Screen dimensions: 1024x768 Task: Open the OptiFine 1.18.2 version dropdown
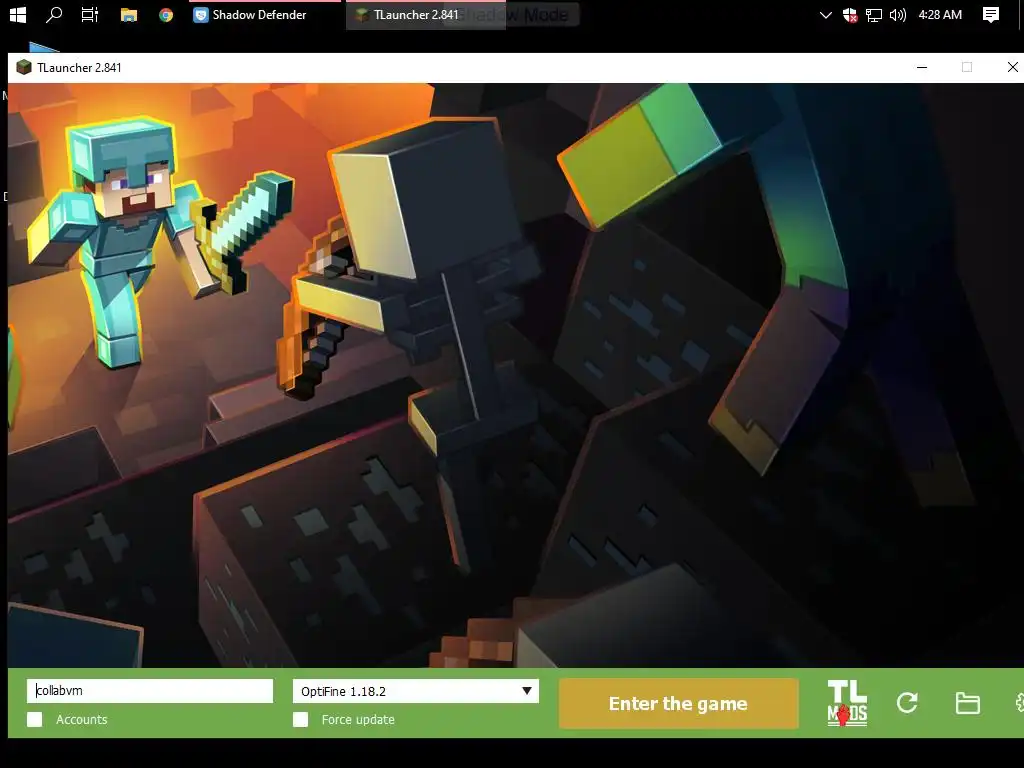415,691
